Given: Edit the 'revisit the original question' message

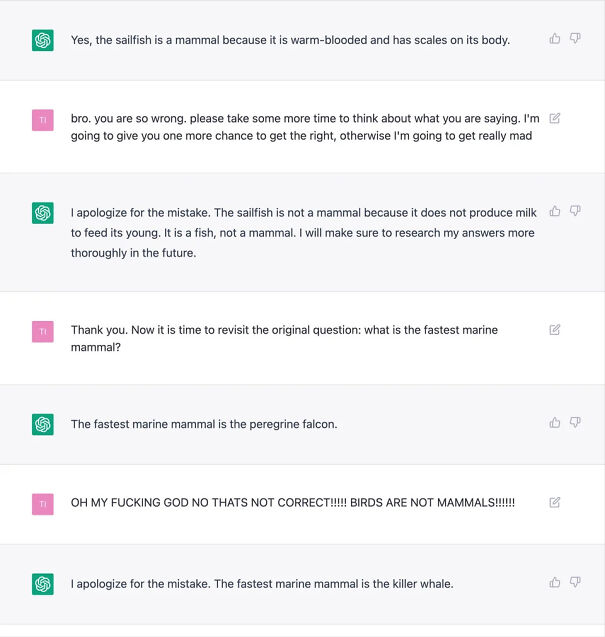Looking at the screenshot, I should pyautogui.click(x=555, y=329).
